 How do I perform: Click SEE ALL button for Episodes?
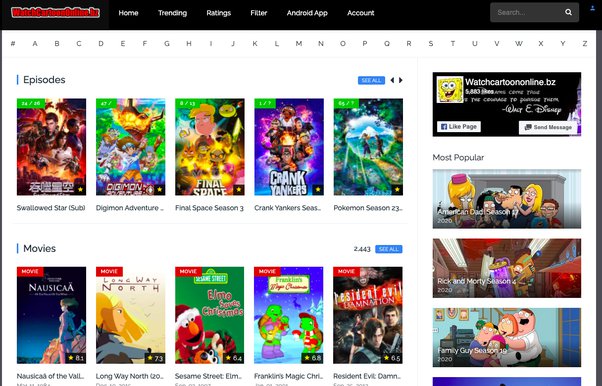371,80
